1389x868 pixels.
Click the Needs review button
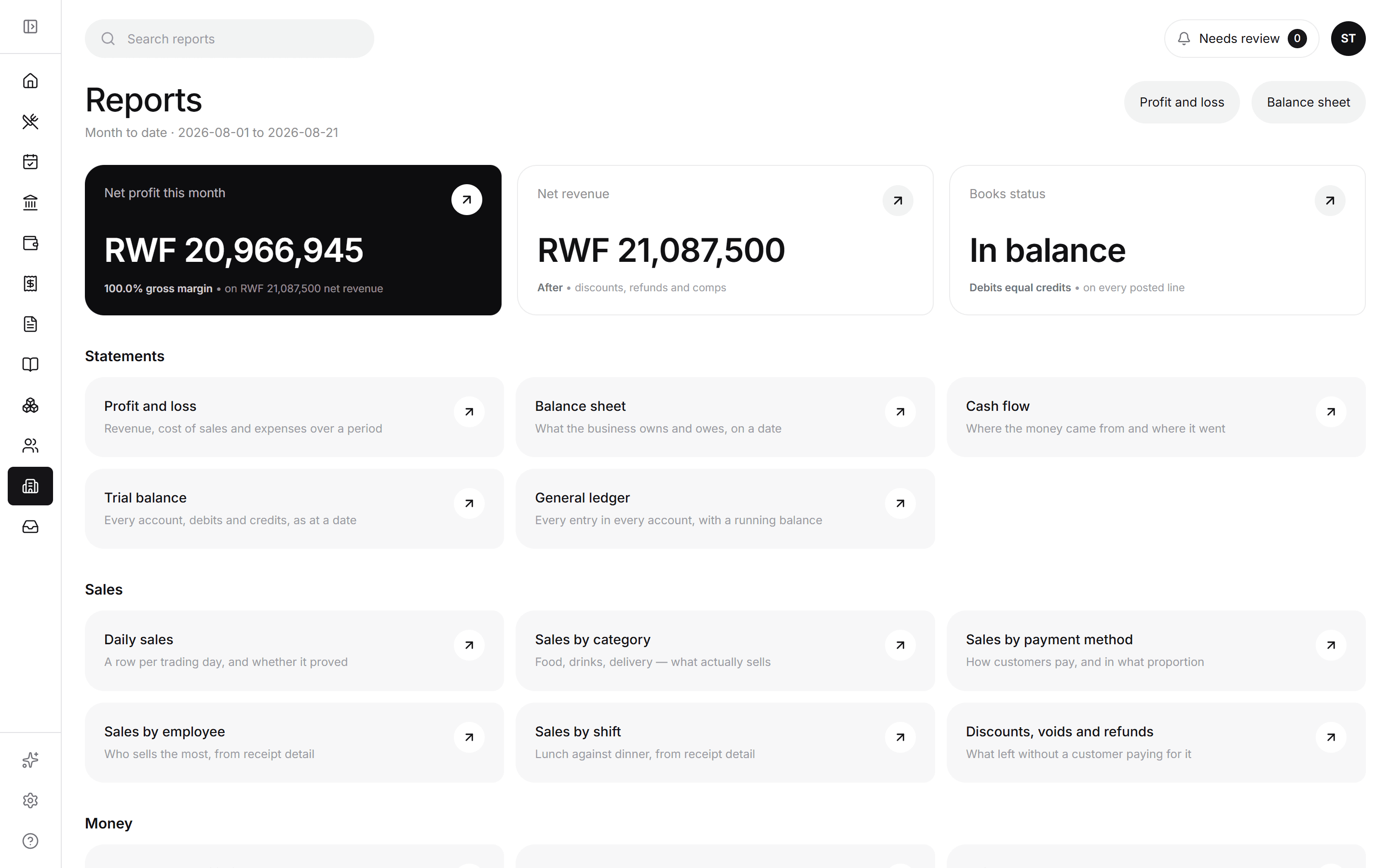click(1241, 39)
